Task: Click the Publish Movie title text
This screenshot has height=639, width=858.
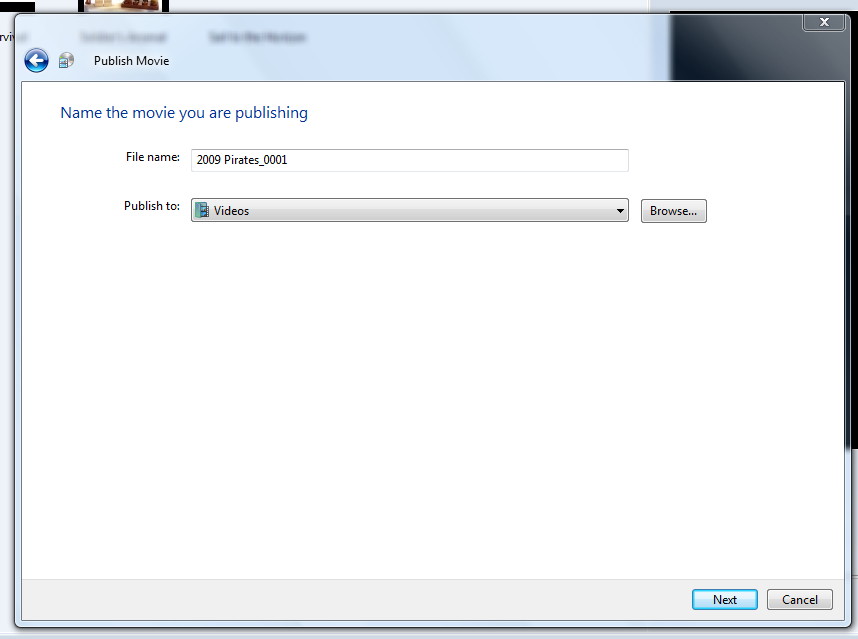Action: 131,60
